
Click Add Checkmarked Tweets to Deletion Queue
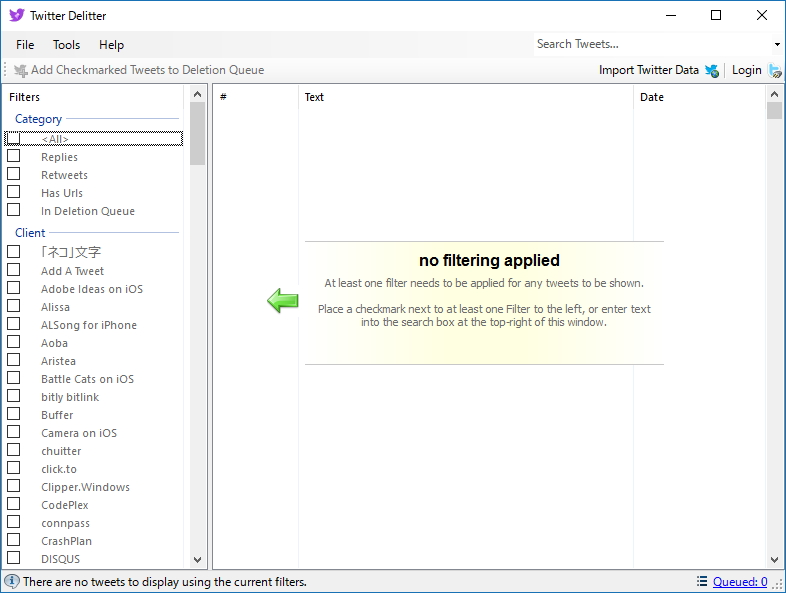(139, 70)
